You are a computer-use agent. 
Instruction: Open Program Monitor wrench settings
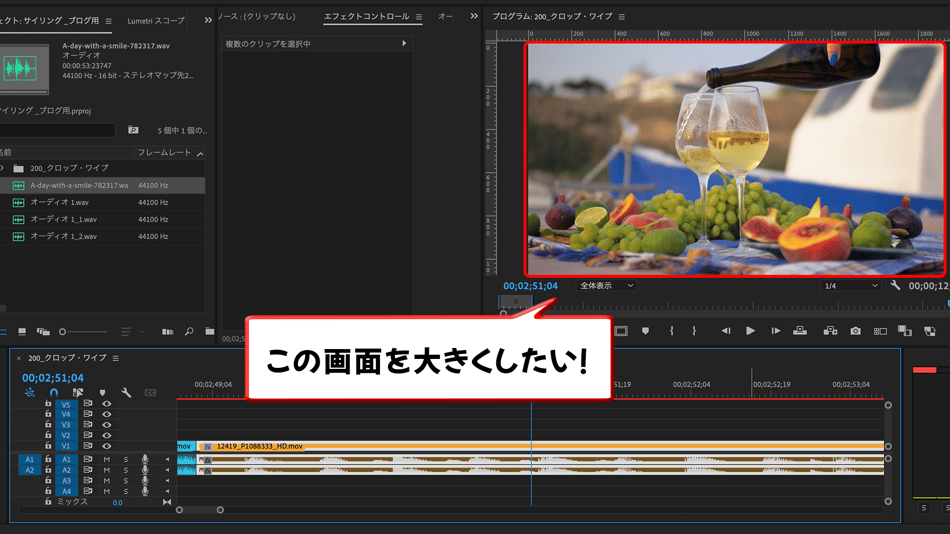pyautogui.click(x=895, y=286)
